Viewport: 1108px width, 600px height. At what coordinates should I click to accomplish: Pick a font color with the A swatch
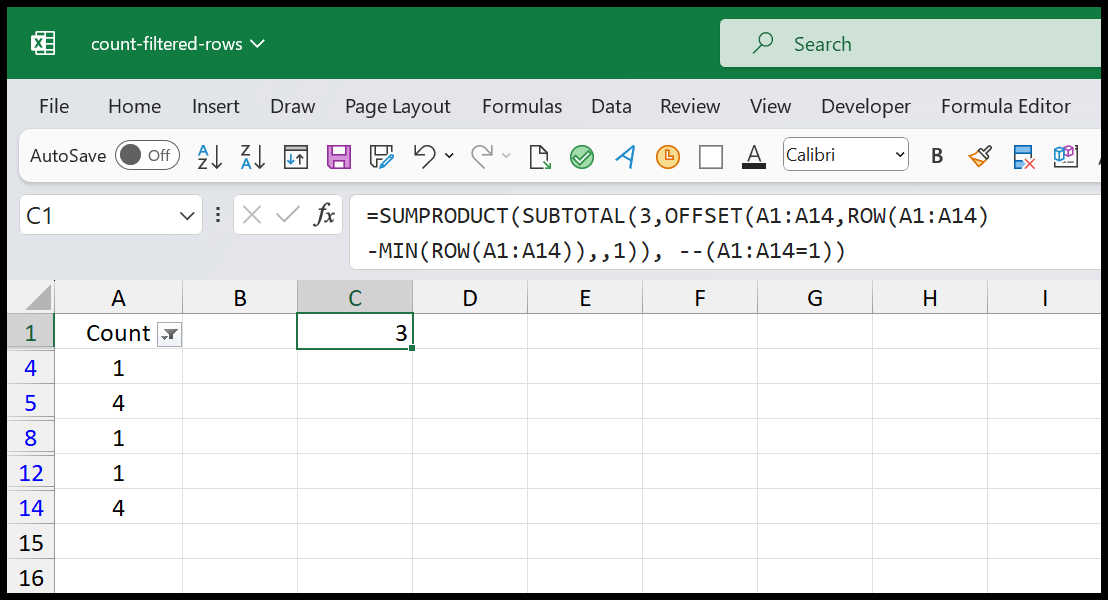point(754,156)
